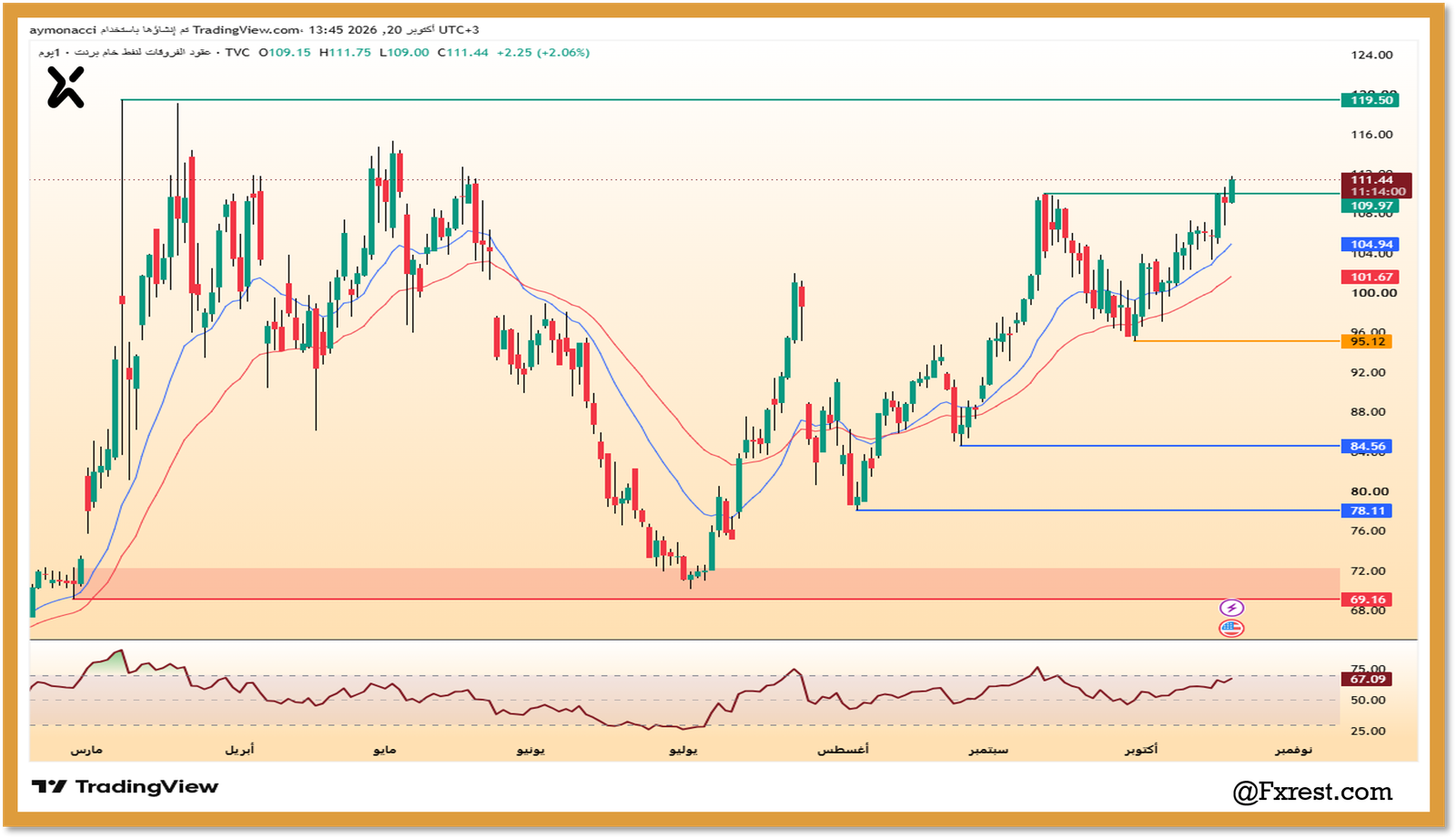Click the 109.97 green level label
The image size is (1456, 838).
tap(1370, 207)
